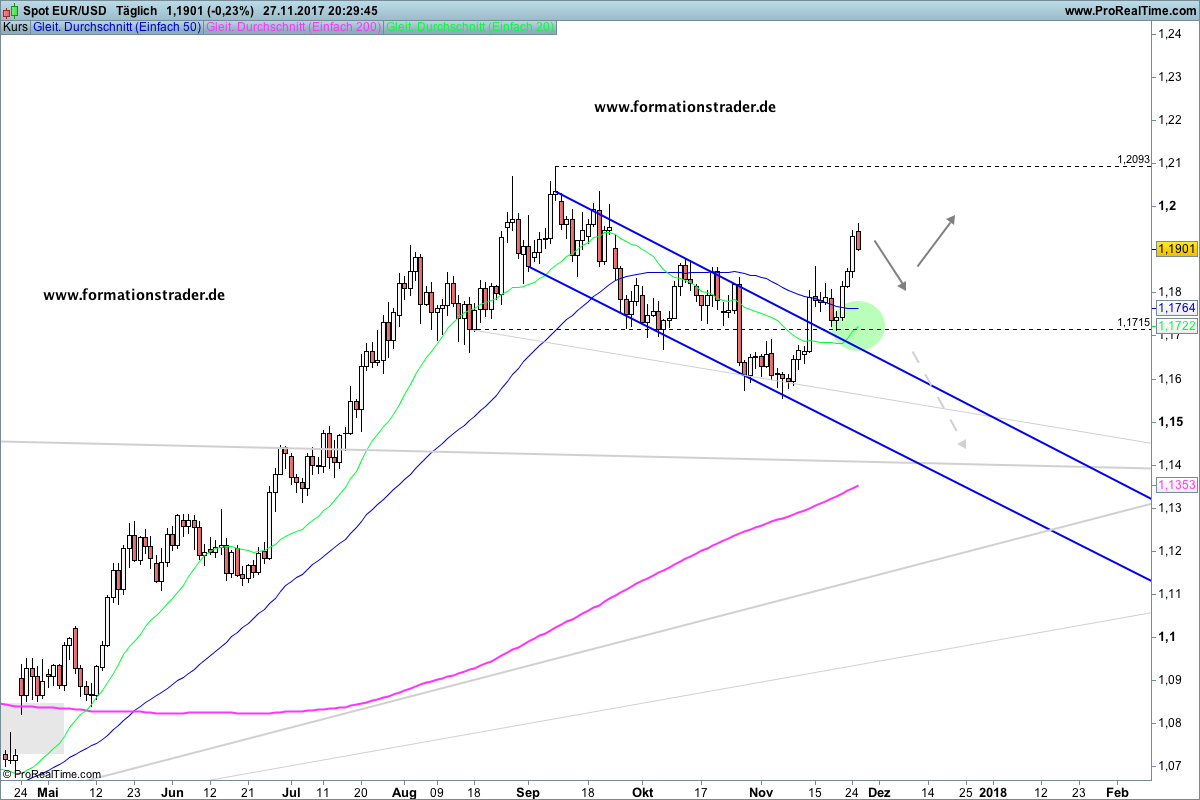Screen dimensions: 1200x800
Task: Open the www.ProRealTime.com link at top right
Action: (x=1130, y=10)
